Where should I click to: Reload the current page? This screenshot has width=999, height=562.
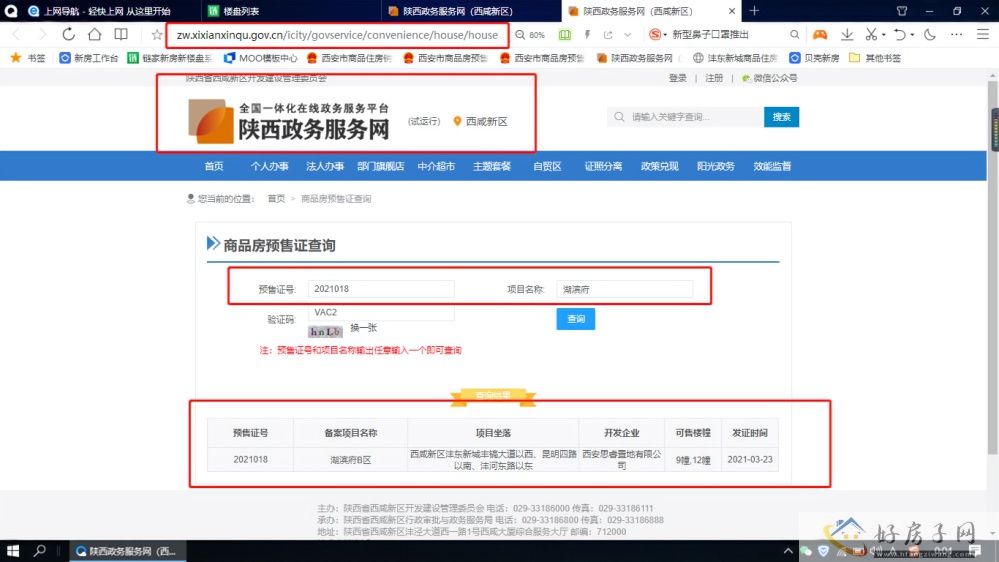[69, 34]
